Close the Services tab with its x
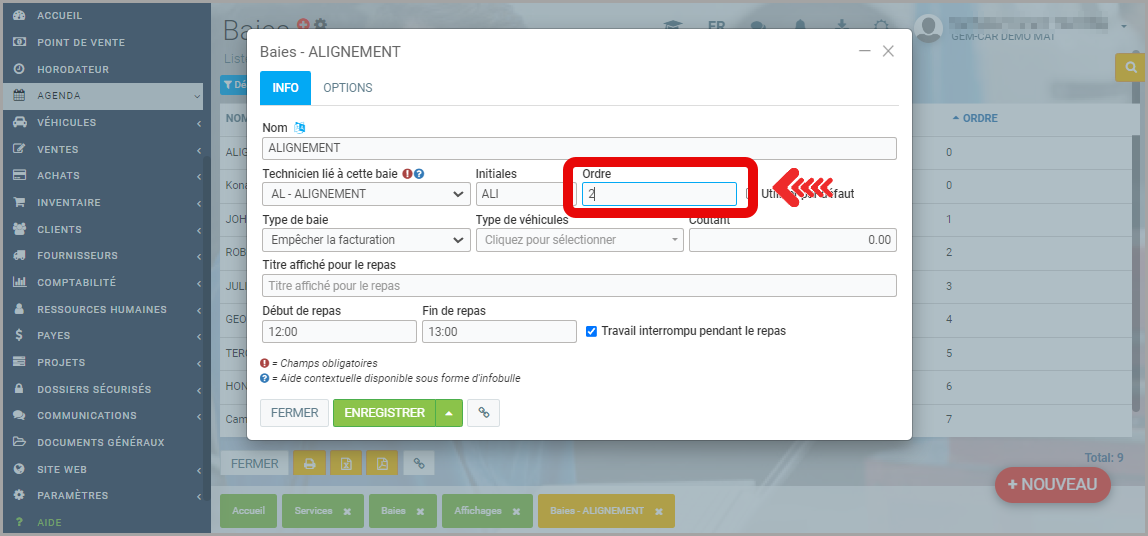This screenshot has width=1148, height=536. click(347, 511)
